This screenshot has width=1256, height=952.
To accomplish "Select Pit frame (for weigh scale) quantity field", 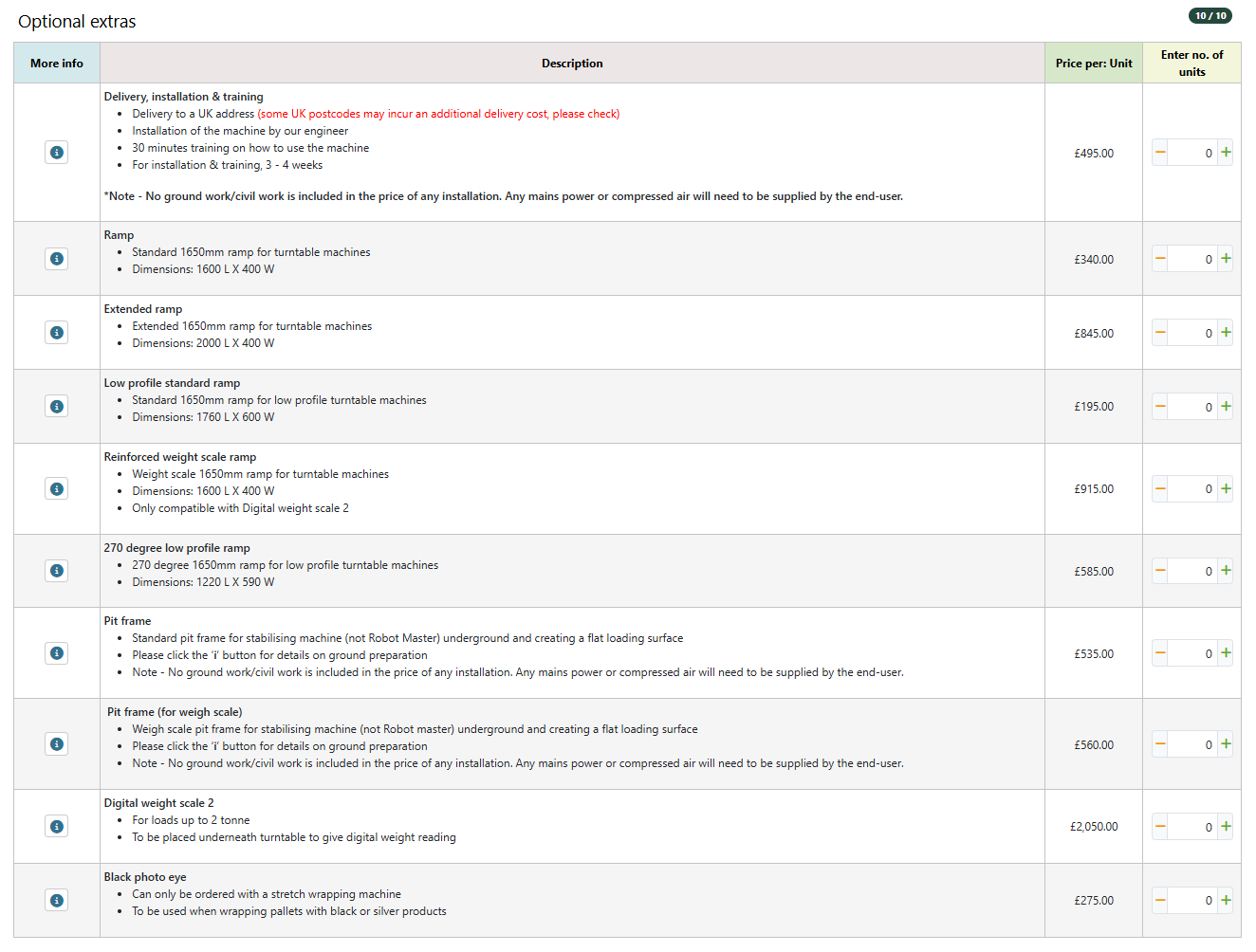I will point(1192,744).
